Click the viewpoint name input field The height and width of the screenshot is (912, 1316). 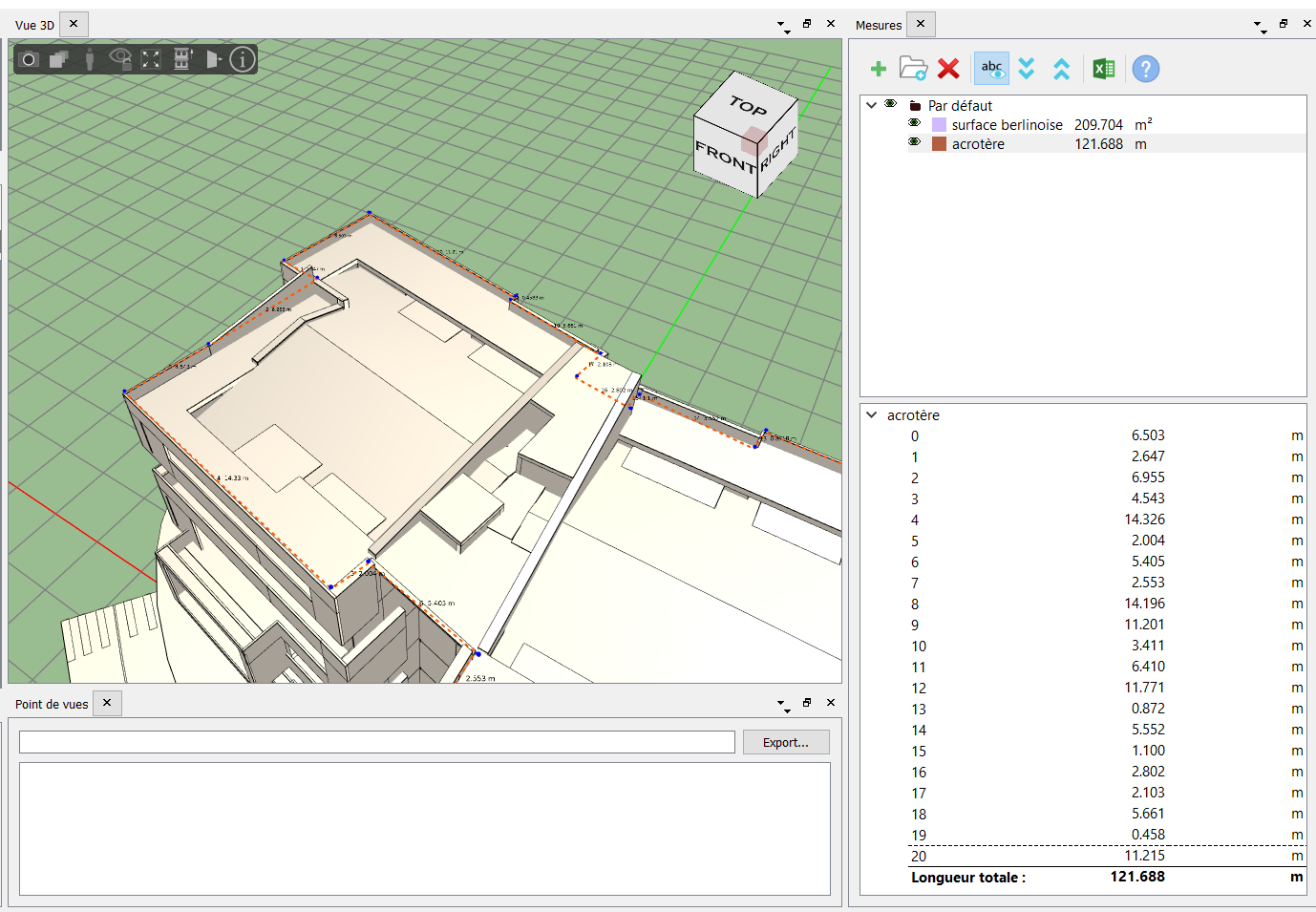pos(377,742)
